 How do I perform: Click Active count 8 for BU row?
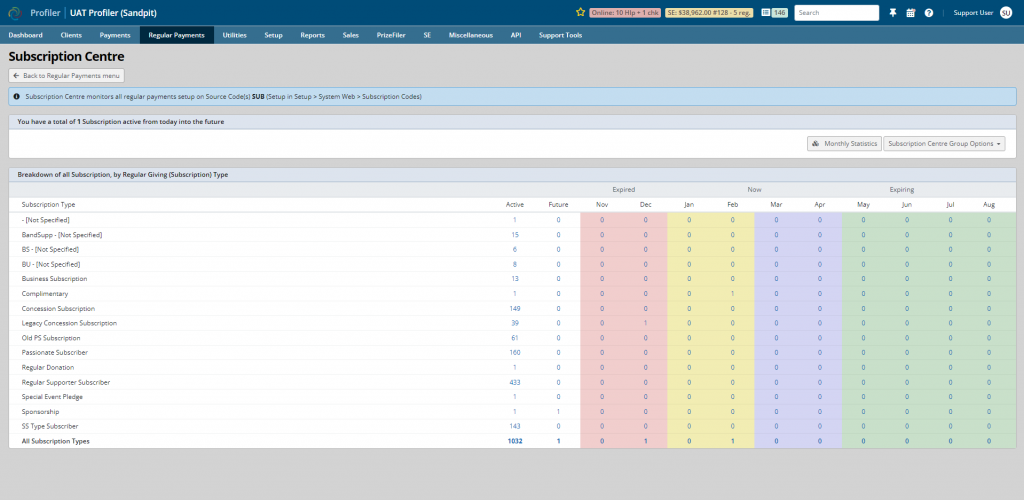(515, 264)
